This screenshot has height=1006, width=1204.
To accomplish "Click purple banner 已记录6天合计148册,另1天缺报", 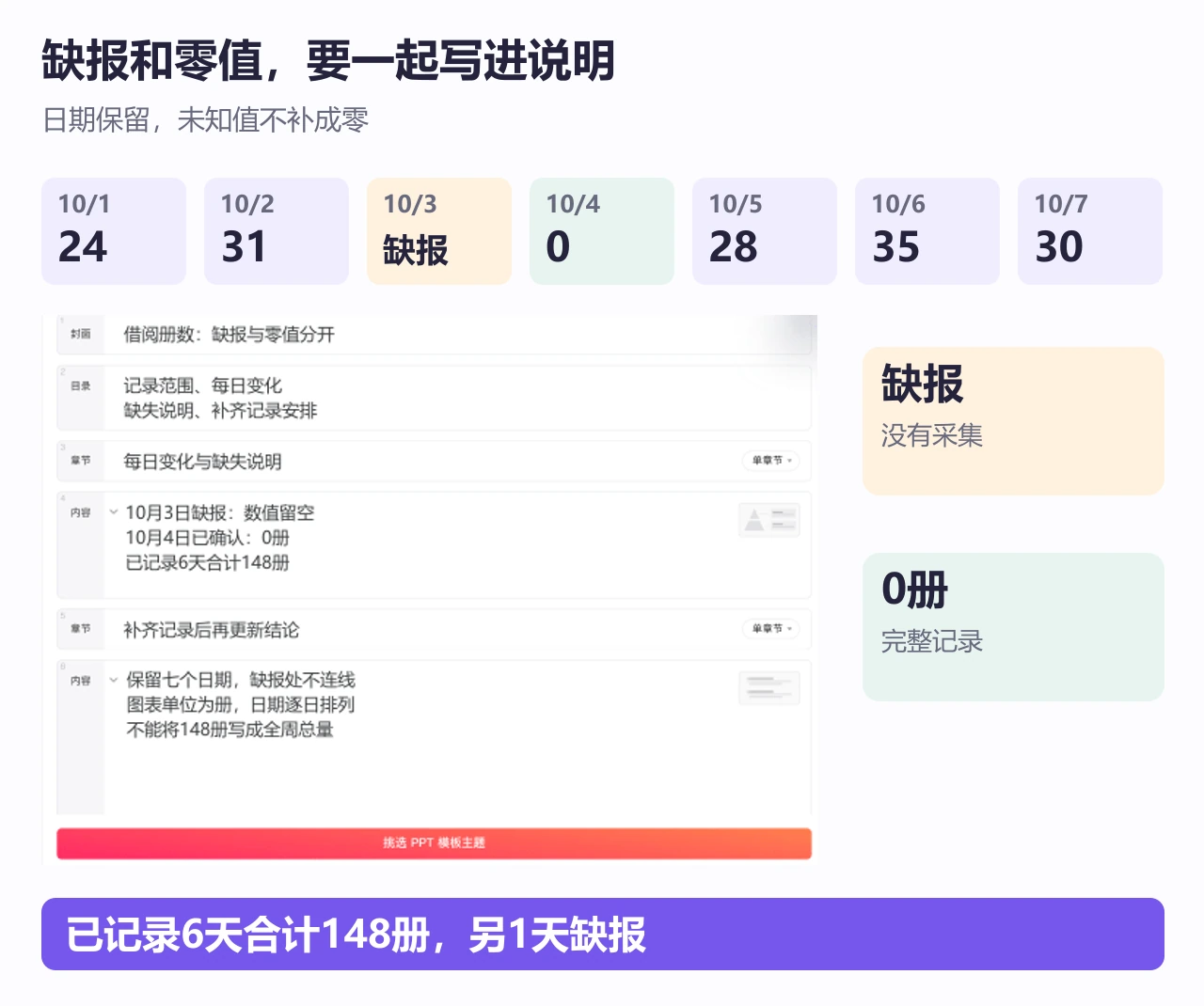I will pyautogui.click(x=603, y=934).
